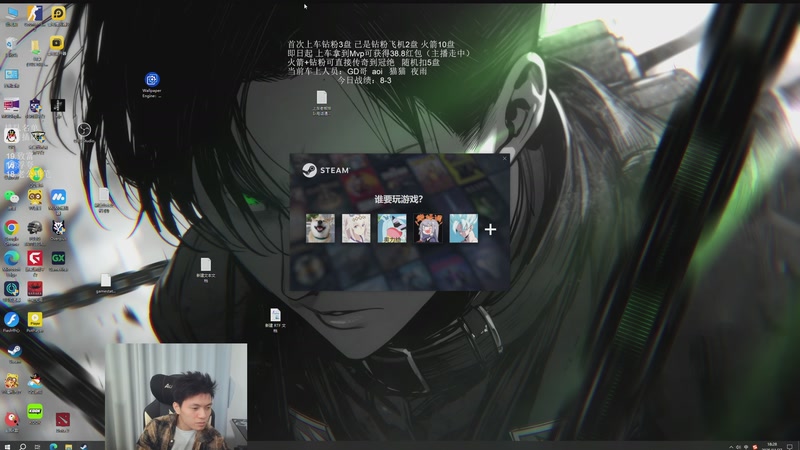
Task: Open the yellow PotPlayer desktop shortcut
Action: pyautogui.click(x=35, y=322)
